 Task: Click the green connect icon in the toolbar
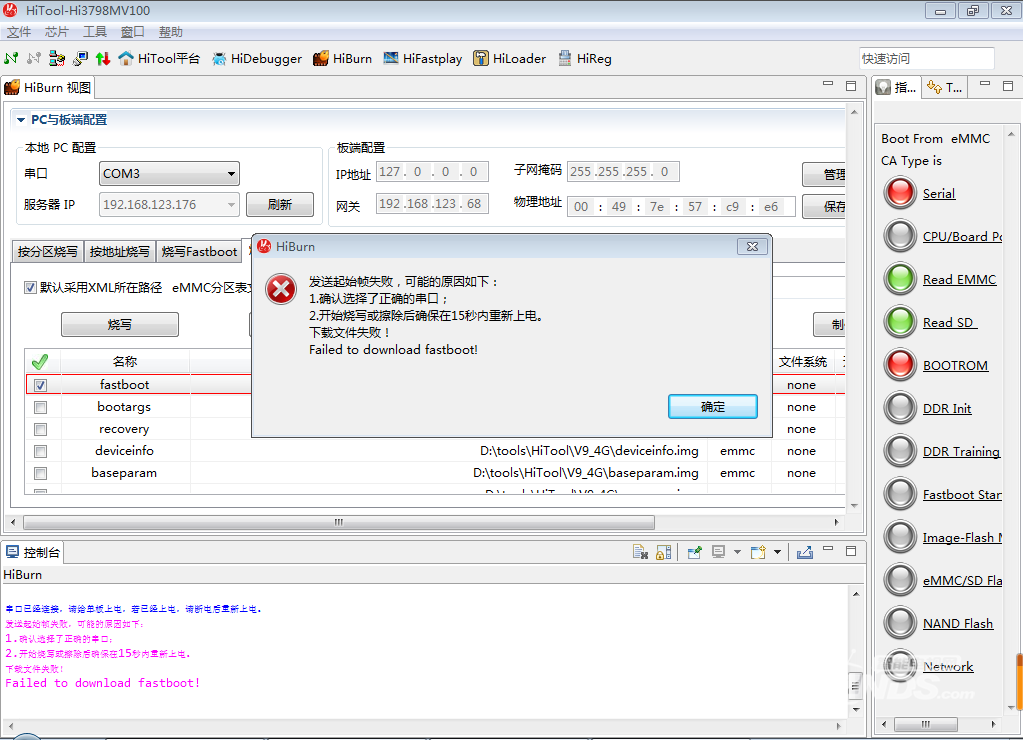pos(11,58)
